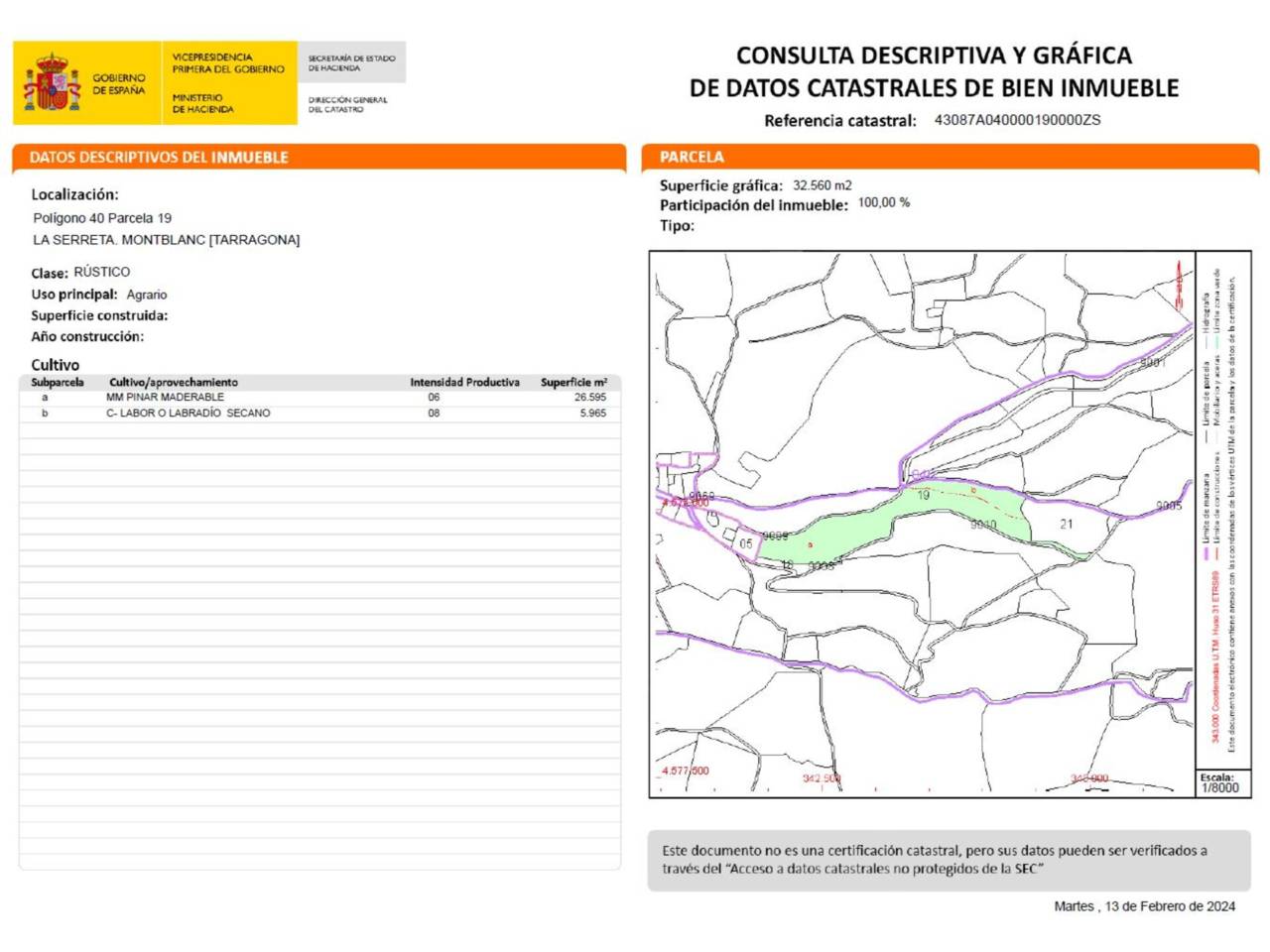Select the Labor o Labradío Secano row
Image resolution: width=1270 pixels, height=952 pixels.
[188, 413]
